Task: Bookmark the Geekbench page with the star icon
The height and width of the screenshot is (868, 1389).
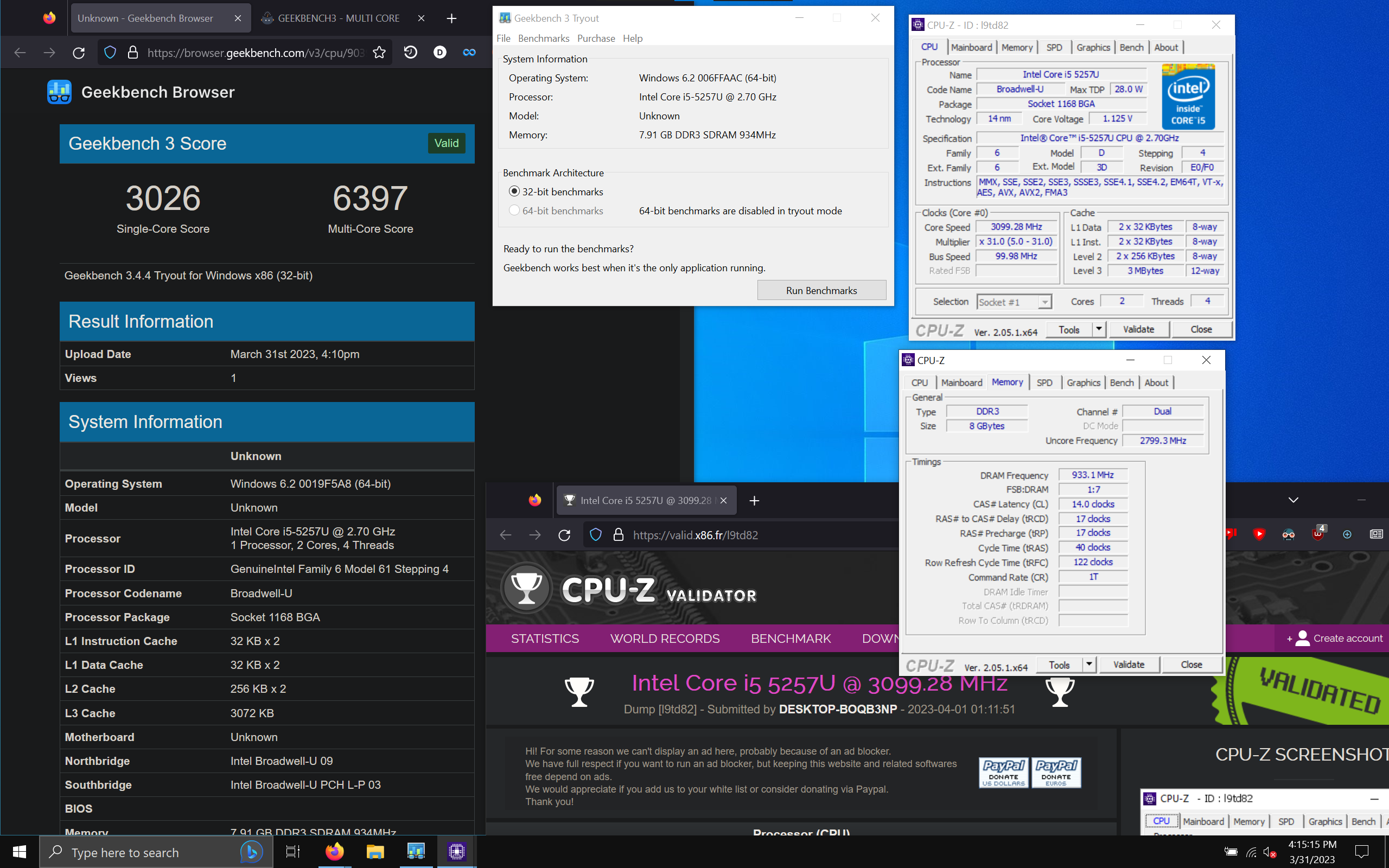Action: [x=379, y=53]
